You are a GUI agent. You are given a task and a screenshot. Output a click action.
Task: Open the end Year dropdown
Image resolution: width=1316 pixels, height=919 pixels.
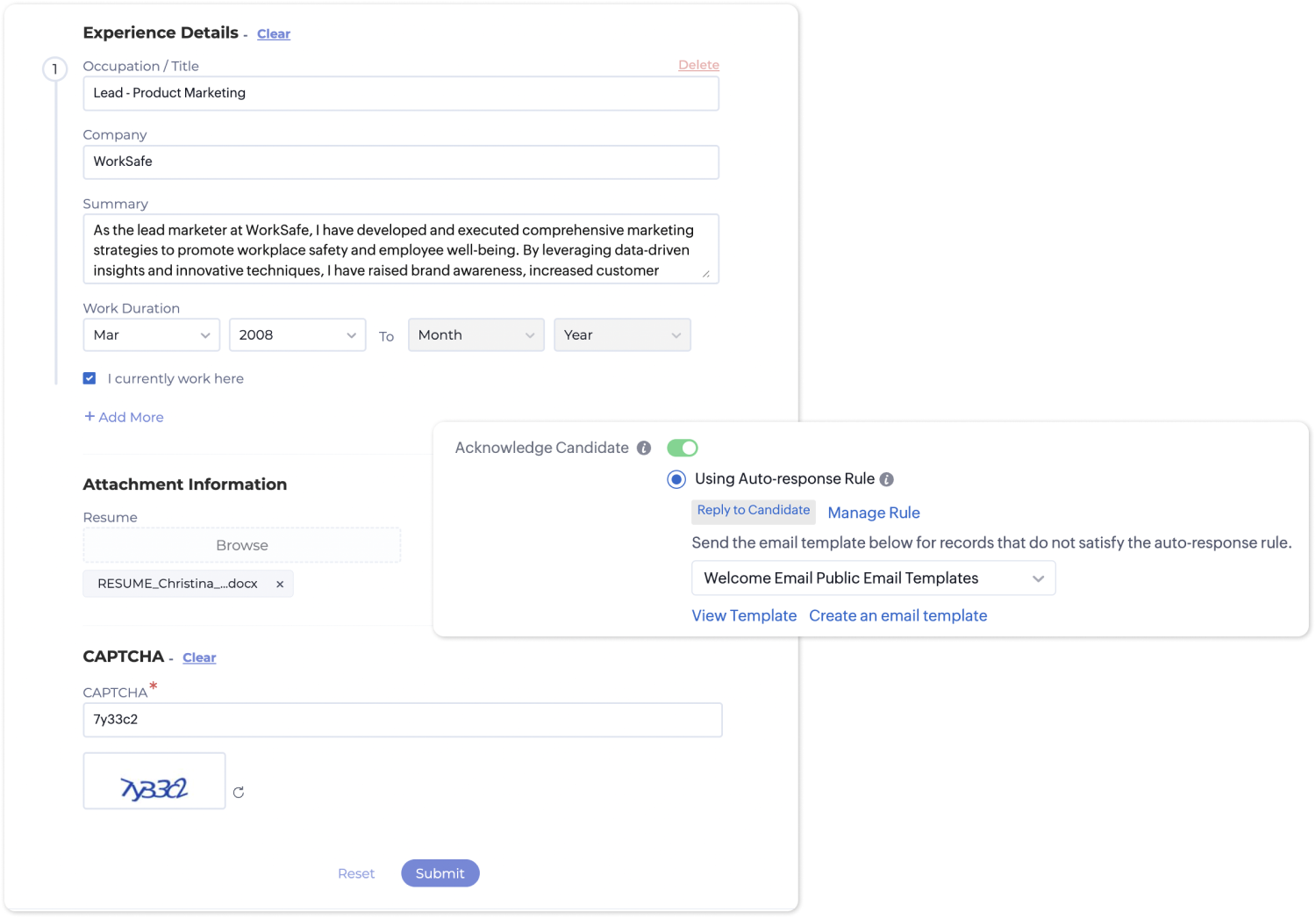tap(622, 334)
